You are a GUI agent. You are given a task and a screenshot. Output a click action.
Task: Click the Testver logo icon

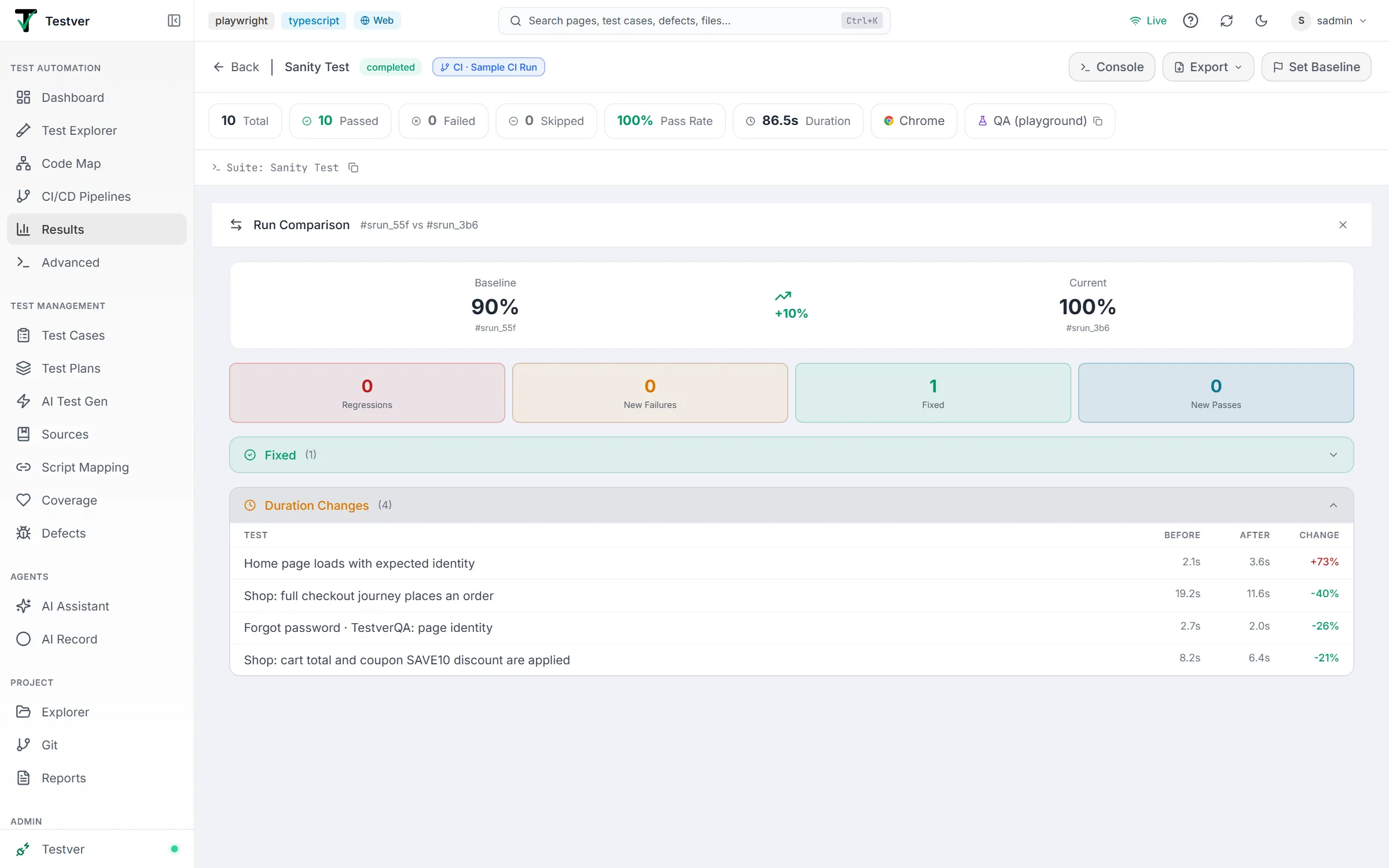(x=25, y=21)
